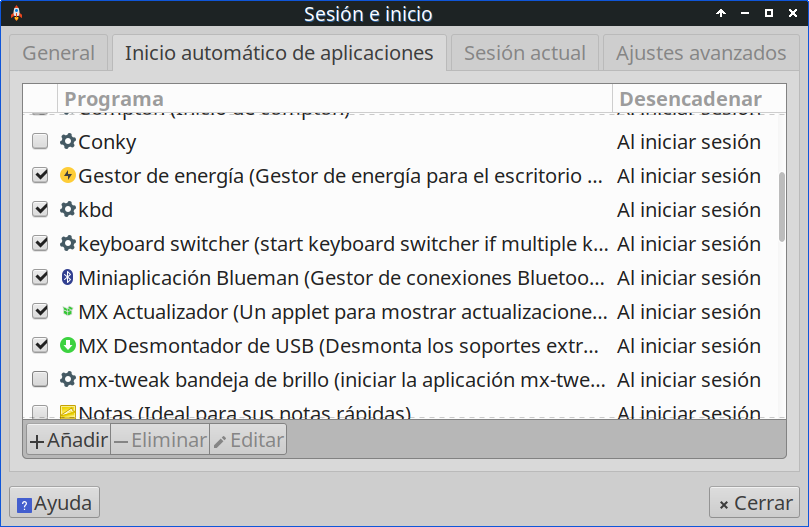This screenshot has height=527, width=809.
Task: Toggle the MX Actualizador checkbox
Action: (x=40, y=311)
